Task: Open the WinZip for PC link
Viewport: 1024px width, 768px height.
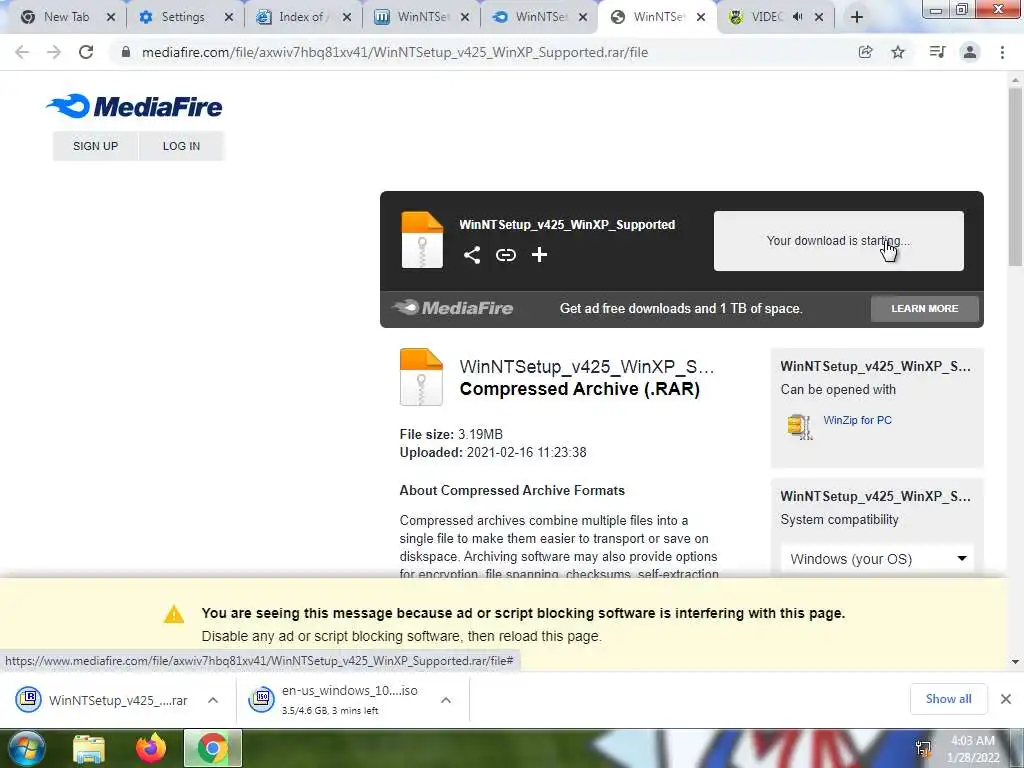Action: pos(857,420)
